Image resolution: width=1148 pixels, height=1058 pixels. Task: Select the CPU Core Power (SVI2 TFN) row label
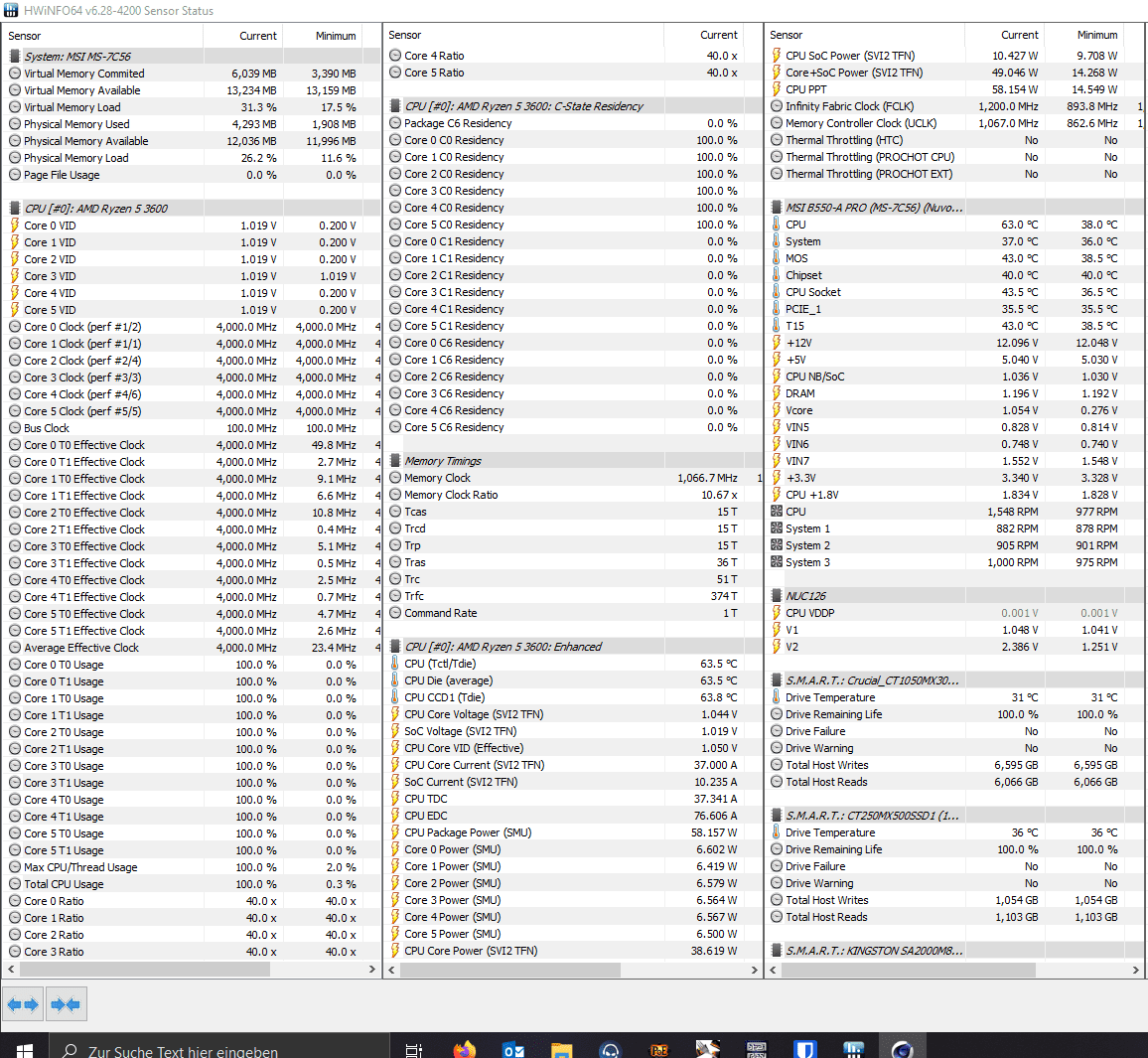471,951
